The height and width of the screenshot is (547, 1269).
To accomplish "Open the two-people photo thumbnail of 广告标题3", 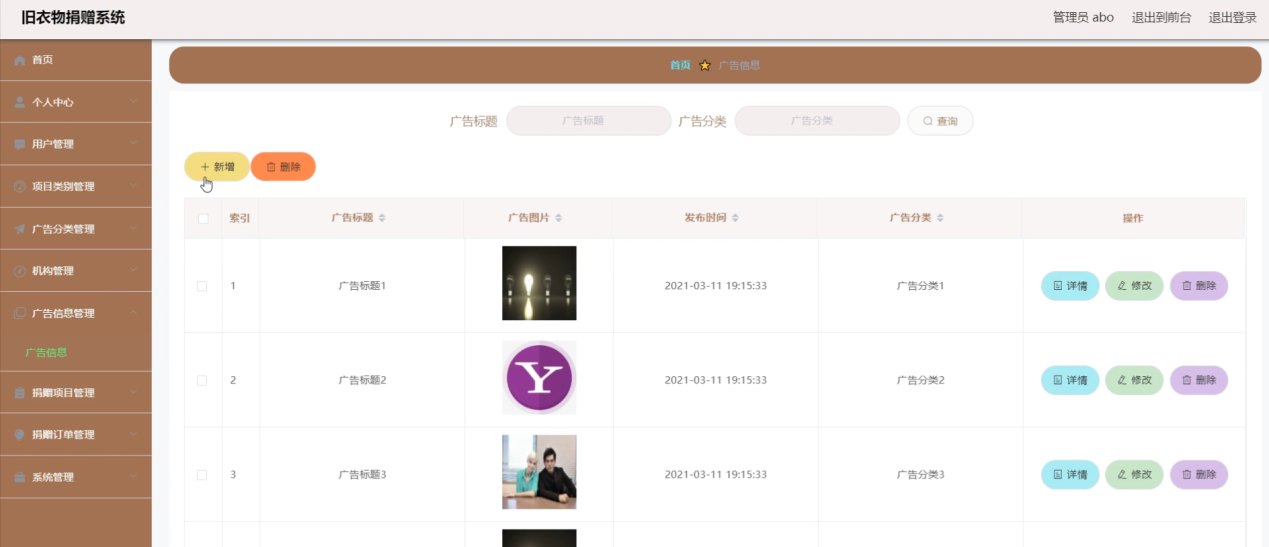I will coord(539,472).
